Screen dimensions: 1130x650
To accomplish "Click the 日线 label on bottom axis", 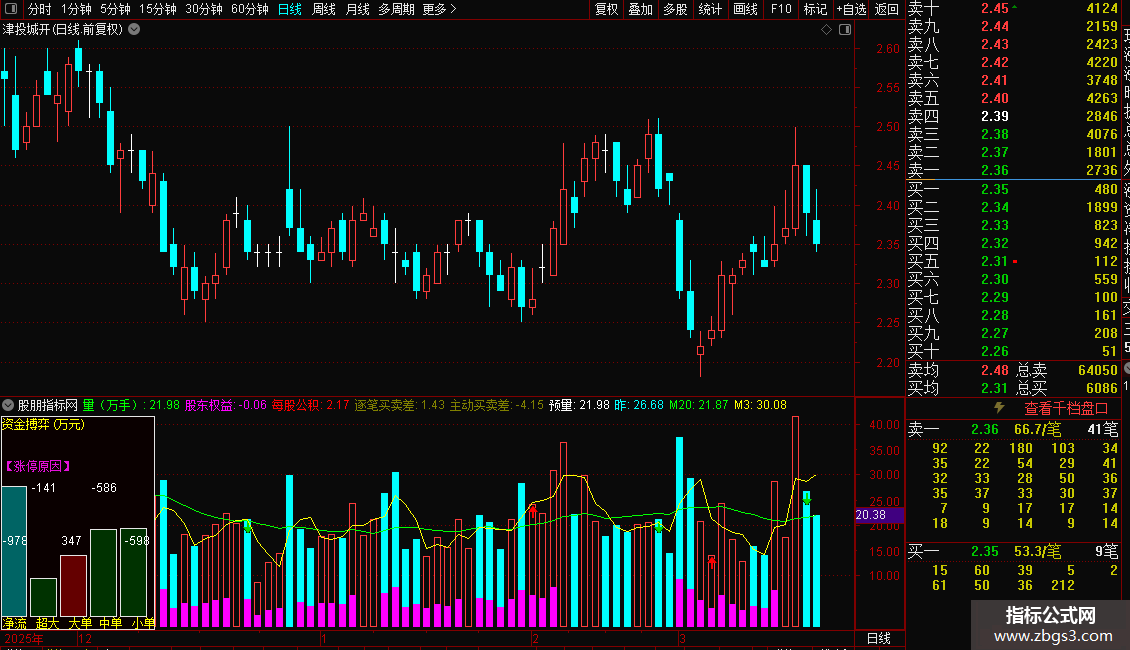I will [878, 638].
